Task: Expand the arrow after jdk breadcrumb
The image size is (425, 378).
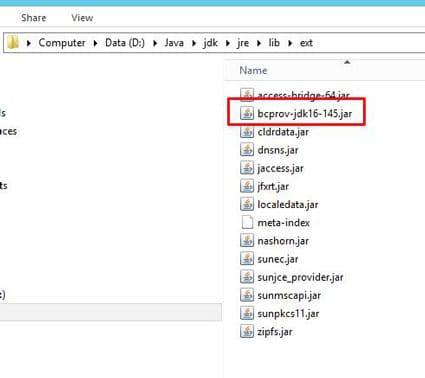Action: click(228, 43)
